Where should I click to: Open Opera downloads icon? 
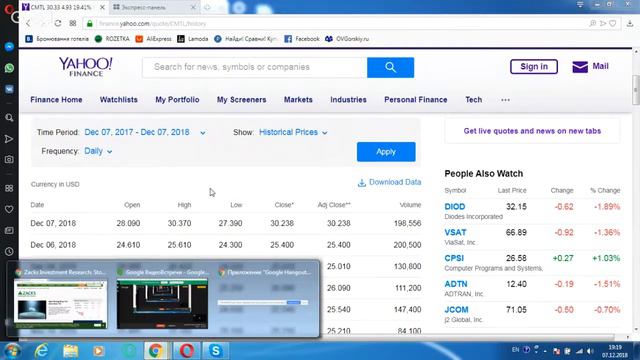coord(630,24)
